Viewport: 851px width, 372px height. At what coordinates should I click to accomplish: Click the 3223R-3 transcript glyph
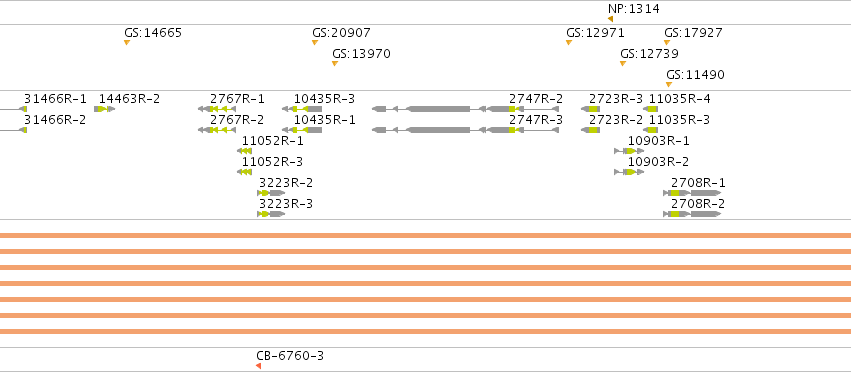271,214
